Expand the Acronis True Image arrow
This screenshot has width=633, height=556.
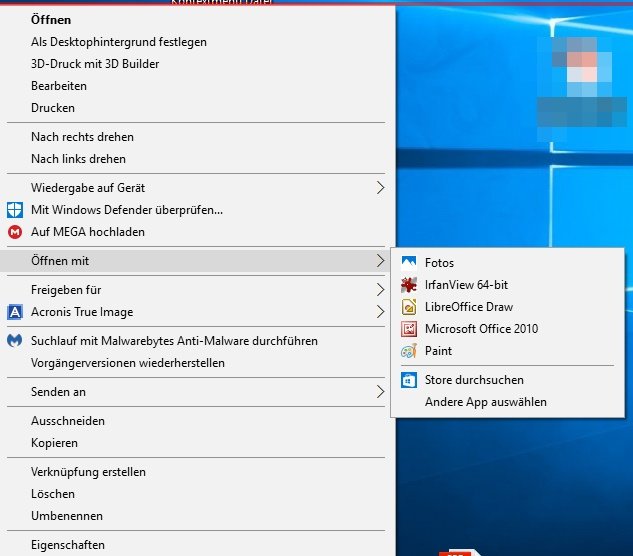[380, 312]
